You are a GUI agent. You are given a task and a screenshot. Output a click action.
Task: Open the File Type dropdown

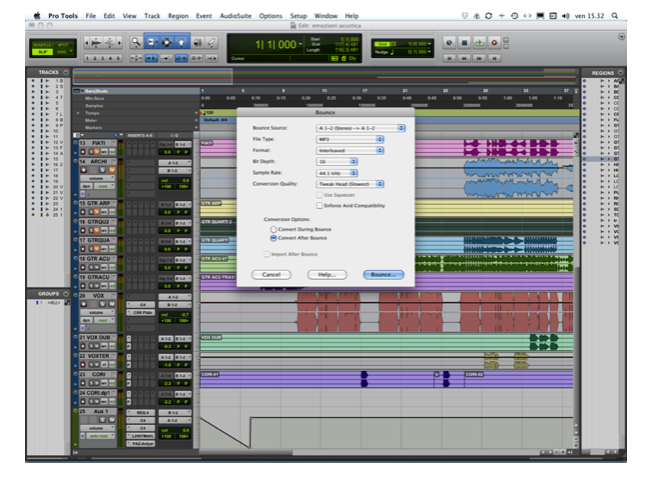pyautogui.click(x=350, y=139)
